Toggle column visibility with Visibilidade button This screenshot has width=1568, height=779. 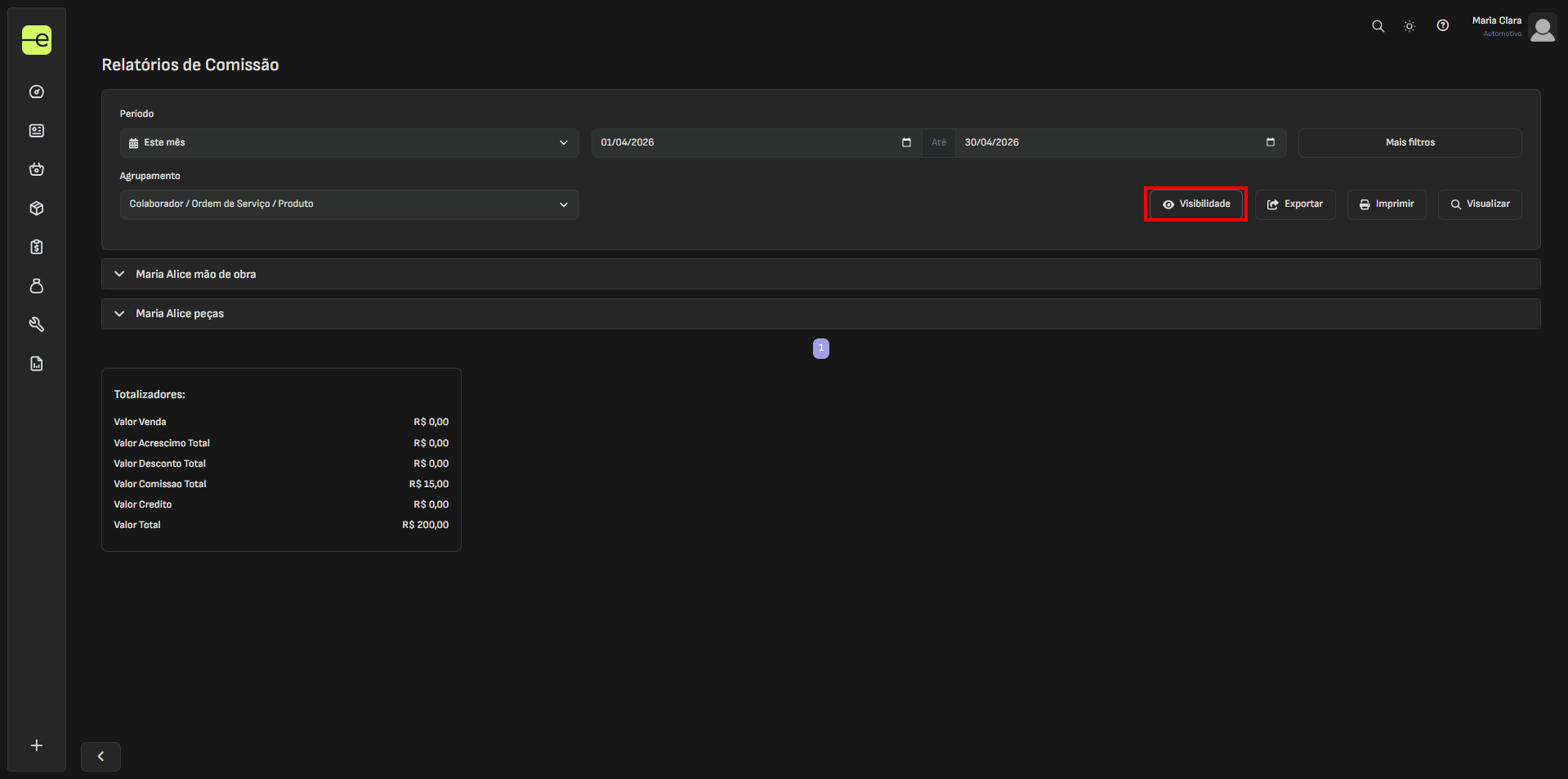coord(1195,204)
